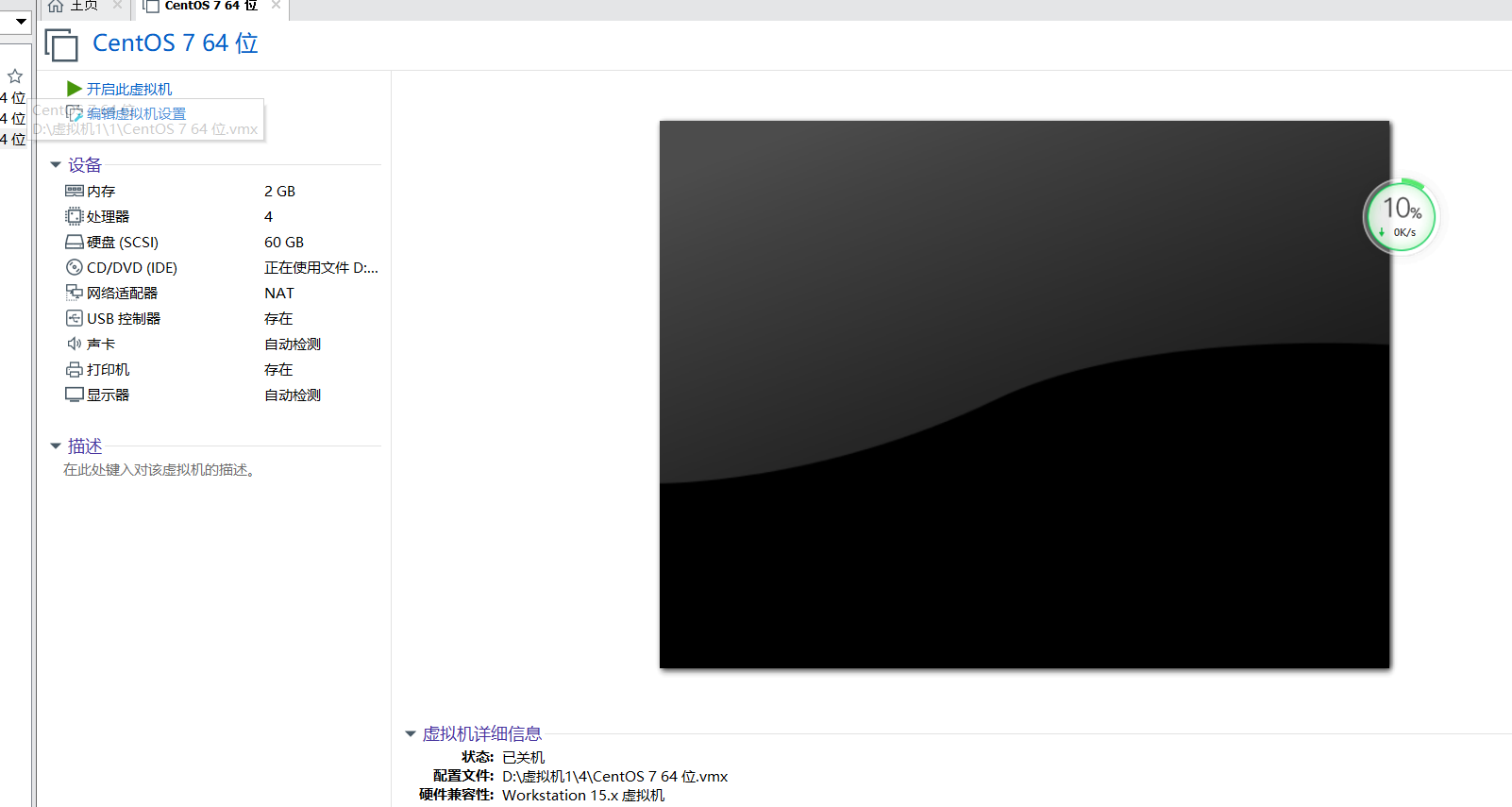Click the display monitor icon

(75, 395)
